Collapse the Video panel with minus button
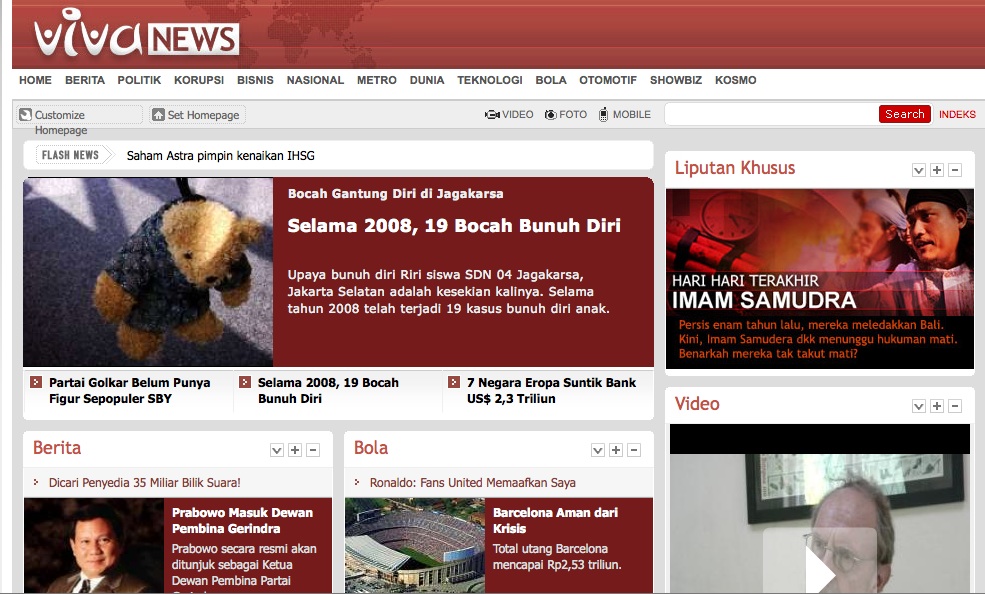This screenshot has width=985, height=594. click(x=955, y=406)
